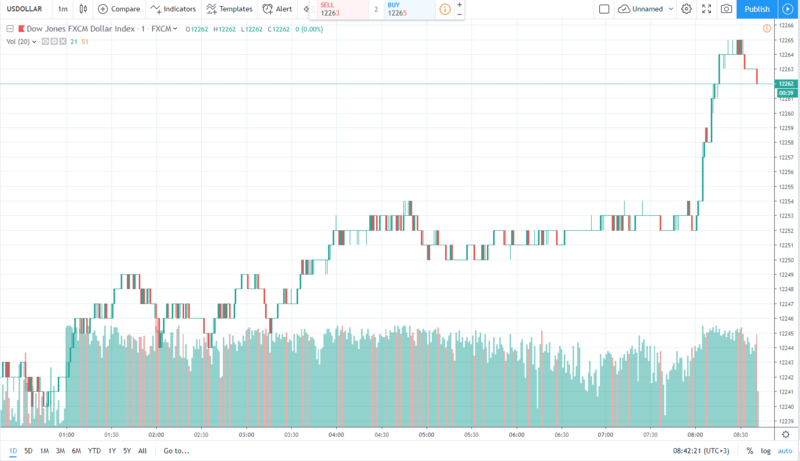Click the orange info icon in trade panel

445,9
